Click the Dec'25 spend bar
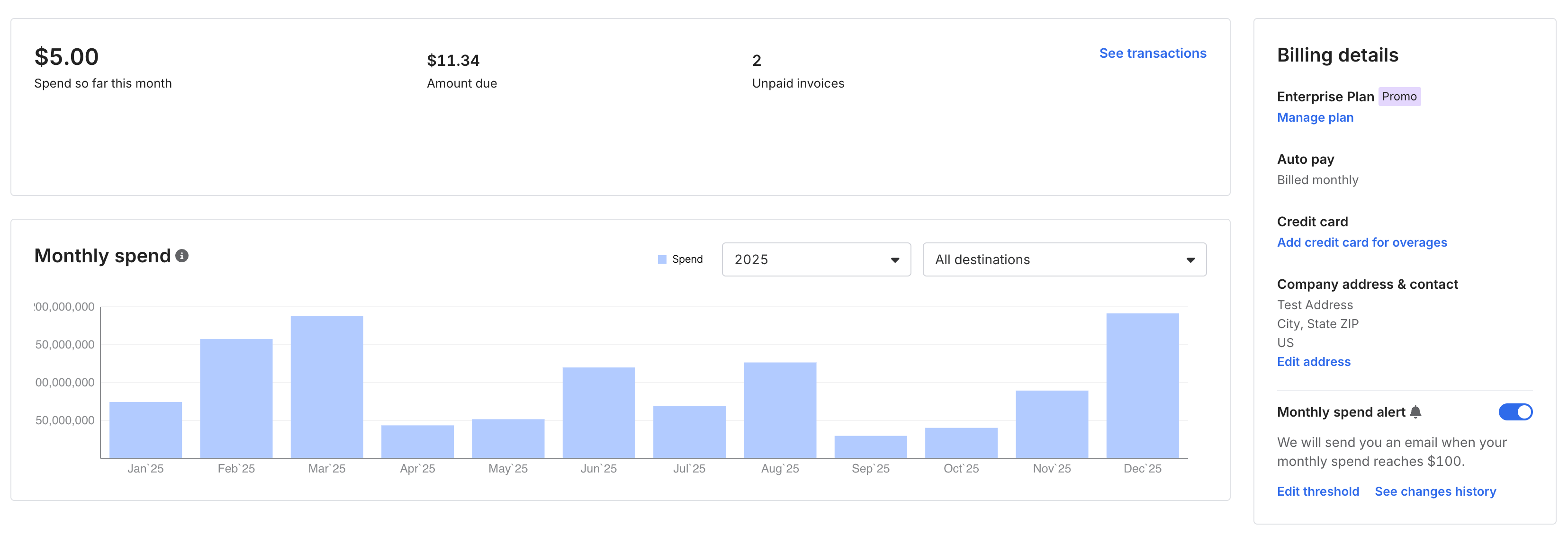The image size is (1568, 535). (1142, 386)
